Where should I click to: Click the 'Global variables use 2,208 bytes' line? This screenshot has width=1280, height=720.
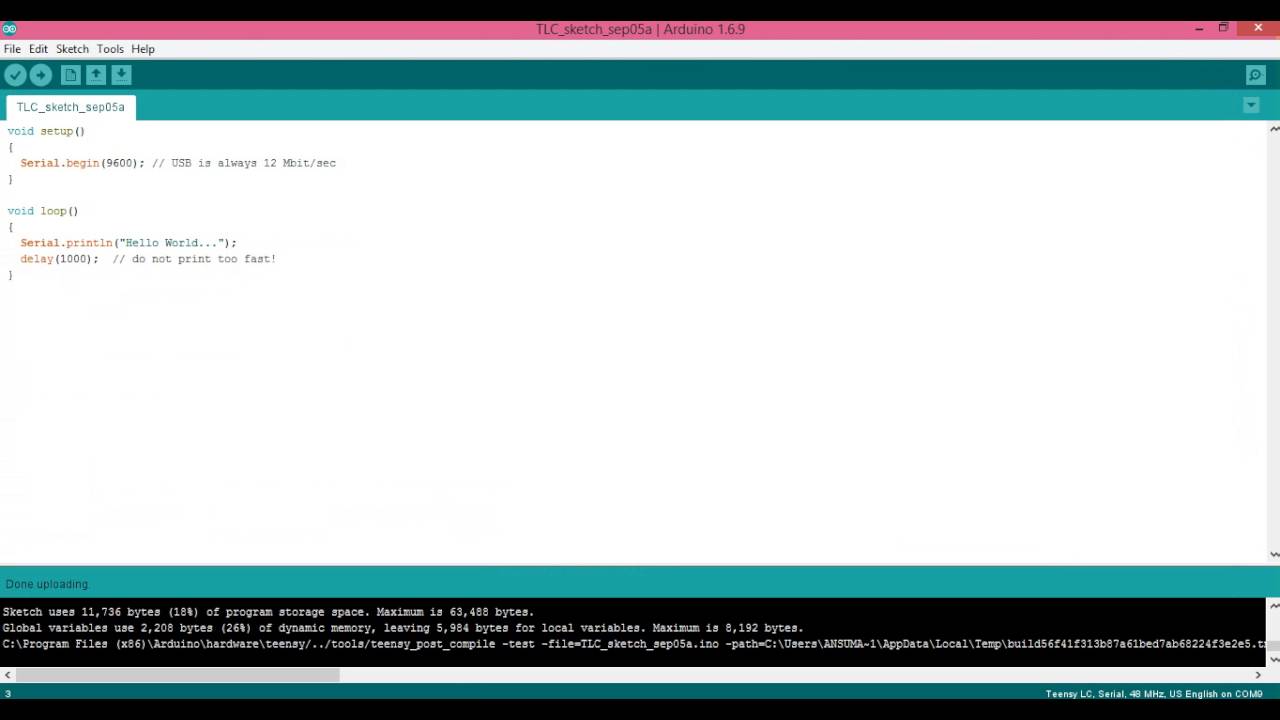pyautogui.click(x=403, y=628)
